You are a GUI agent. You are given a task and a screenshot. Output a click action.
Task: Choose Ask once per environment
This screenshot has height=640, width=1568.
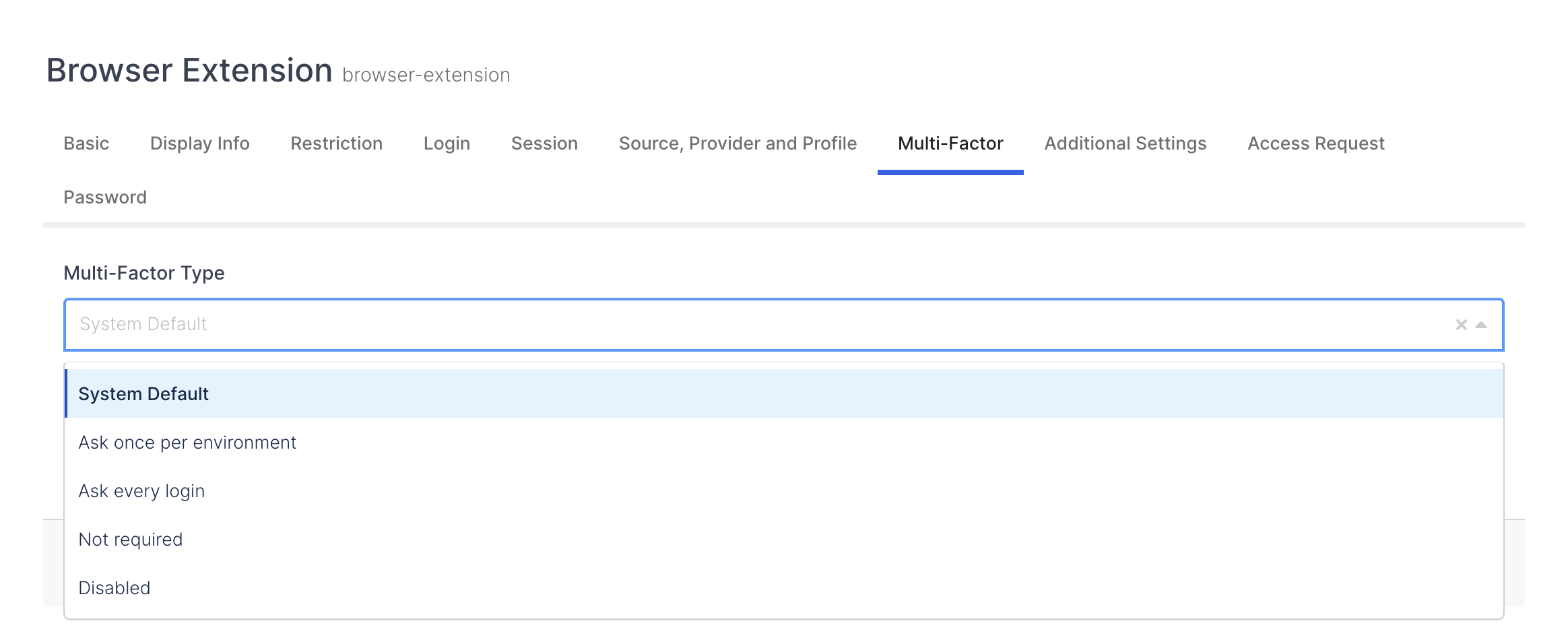click(187, 443)
